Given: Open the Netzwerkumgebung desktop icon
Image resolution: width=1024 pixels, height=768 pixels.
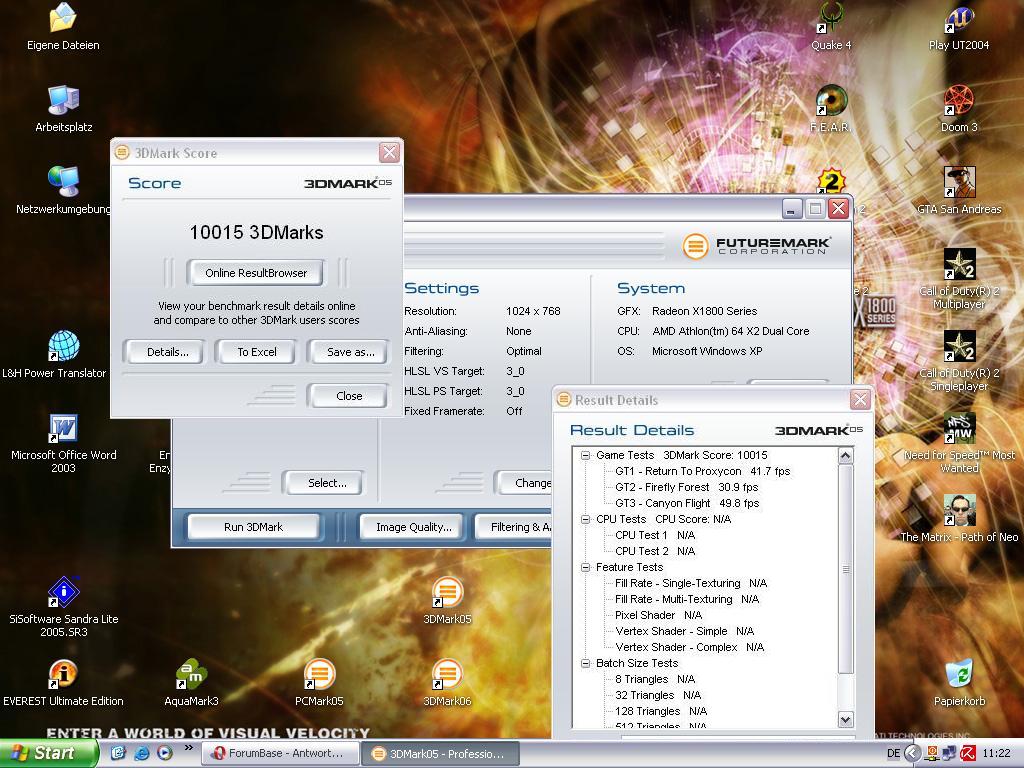Looking at the screenshot, I should click(x=63, y=189).
